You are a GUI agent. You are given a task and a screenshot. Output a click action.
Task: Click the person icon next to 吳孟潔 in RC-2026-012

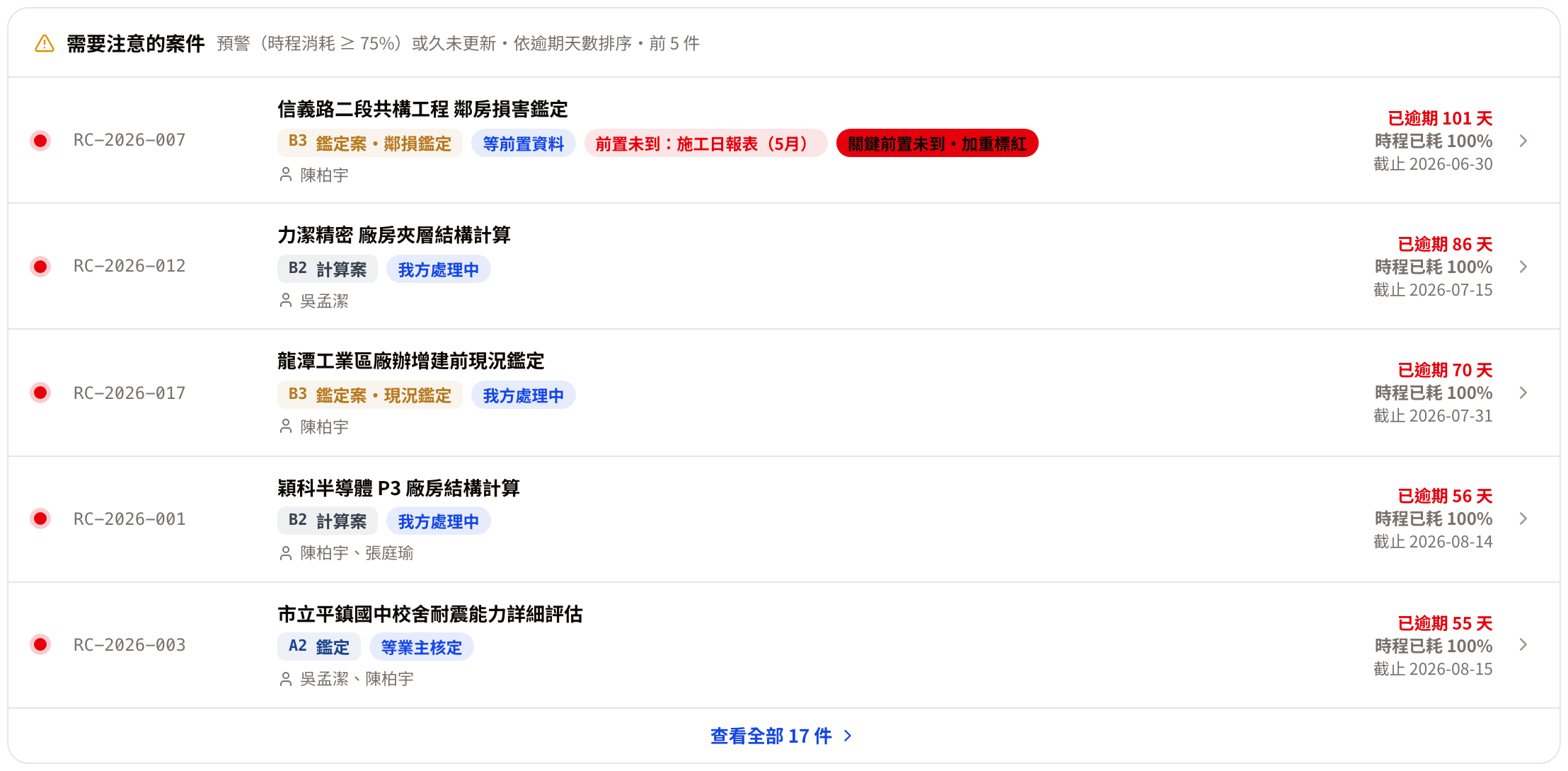[x=286, y=301]
